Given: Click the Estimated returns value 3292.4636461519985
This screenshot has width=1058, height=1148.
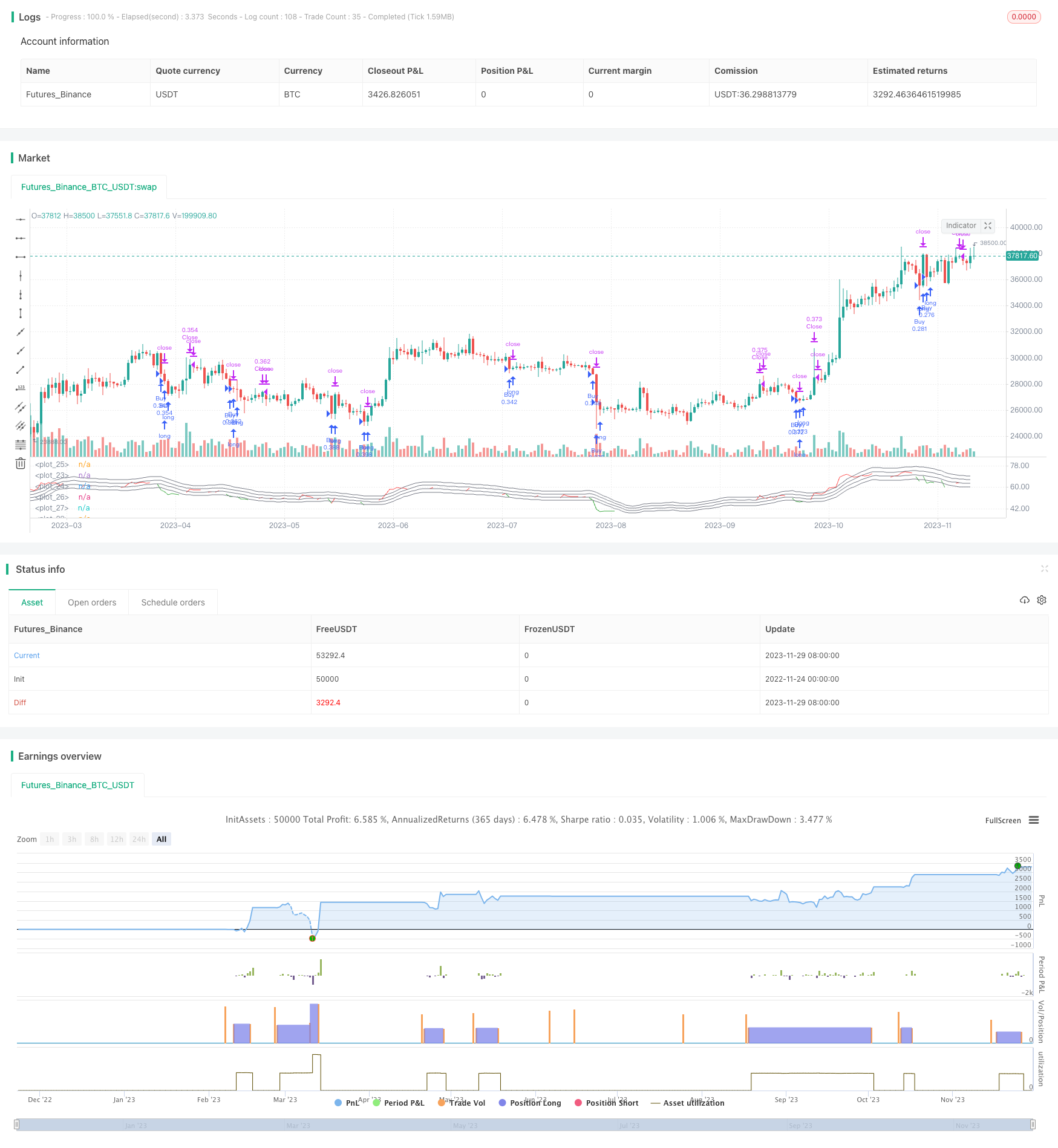Looking at the screenshot, I should click(916, 94).
